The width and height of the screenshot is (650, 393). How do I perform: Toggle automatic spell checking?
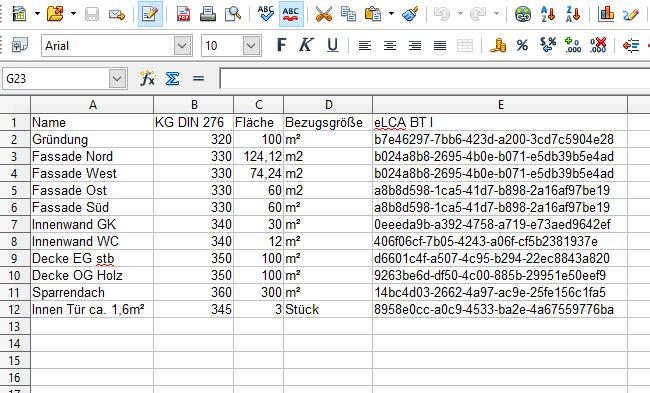[x=291, y=14]
